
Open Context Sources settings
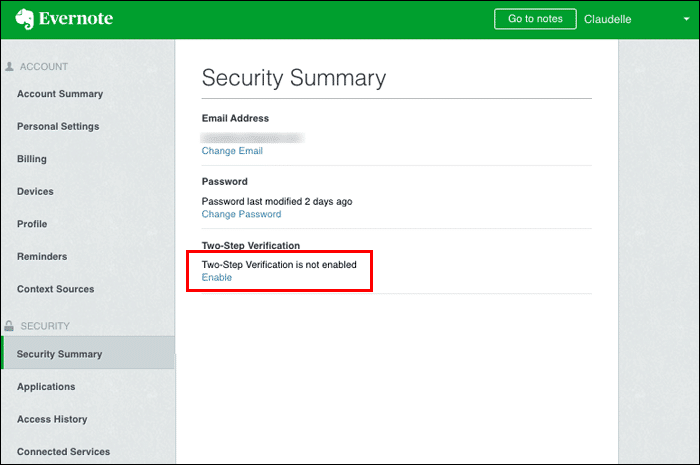[x=55, y=289]
